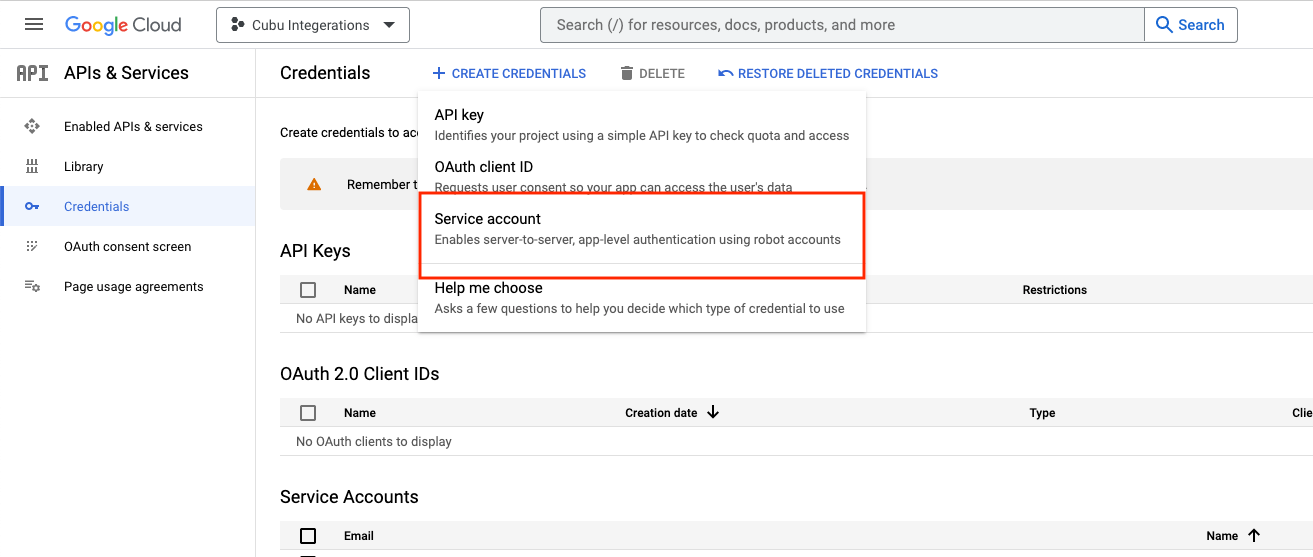Click the APIs & Services sidebar heading
The image size is (1313, 557).
126,73
